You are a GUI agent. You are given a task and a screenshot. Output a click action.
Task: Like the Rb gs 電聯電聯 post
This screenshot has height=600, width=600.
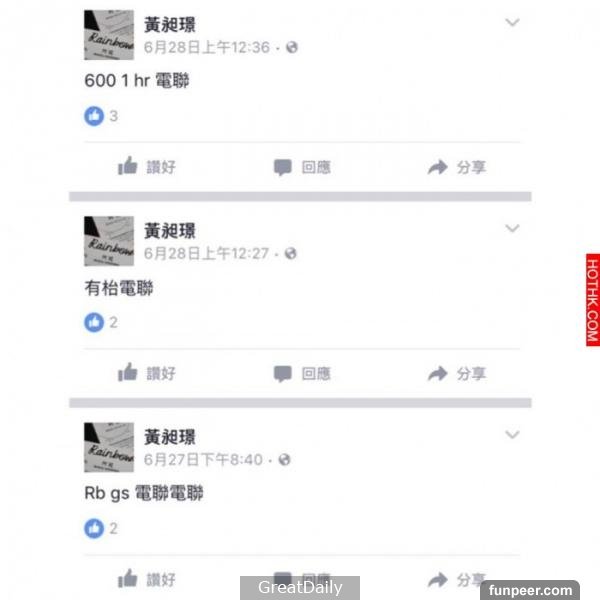coord(147,579)
